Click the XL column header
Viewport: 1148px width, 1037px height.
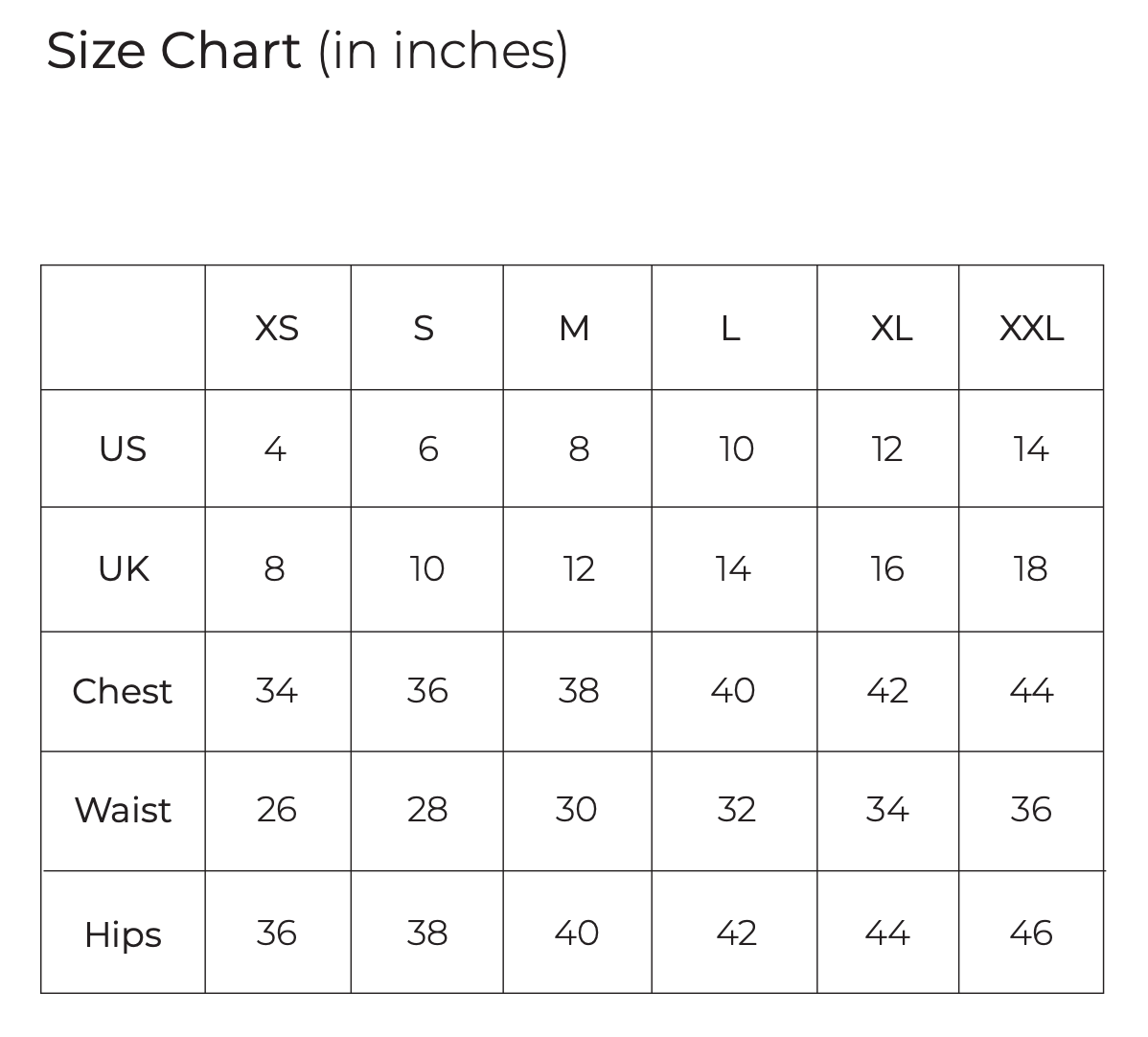point(891,329)
